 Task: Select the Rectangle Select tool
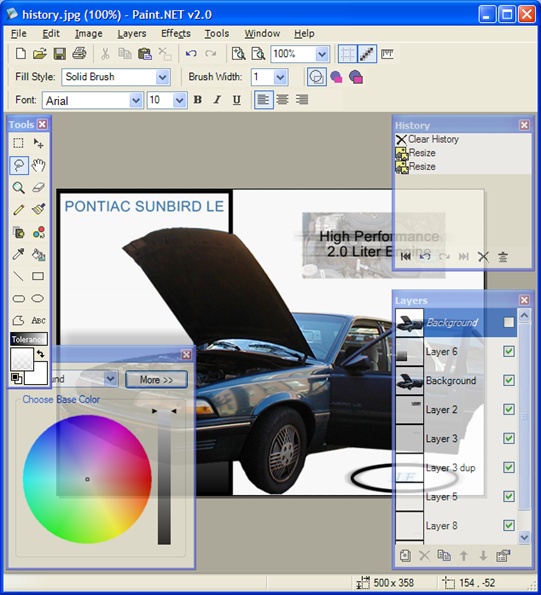click(x=18, y=143)
